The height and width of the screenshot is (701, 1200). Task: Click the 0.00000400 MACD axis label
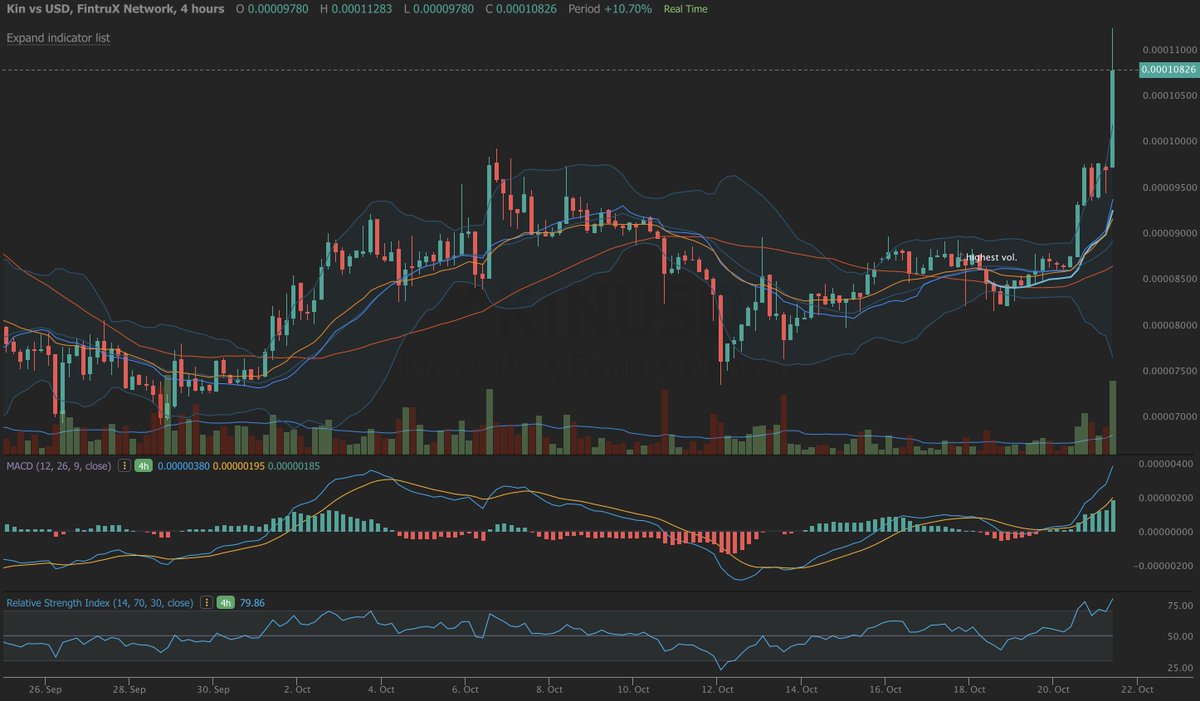pos(1167,464)
